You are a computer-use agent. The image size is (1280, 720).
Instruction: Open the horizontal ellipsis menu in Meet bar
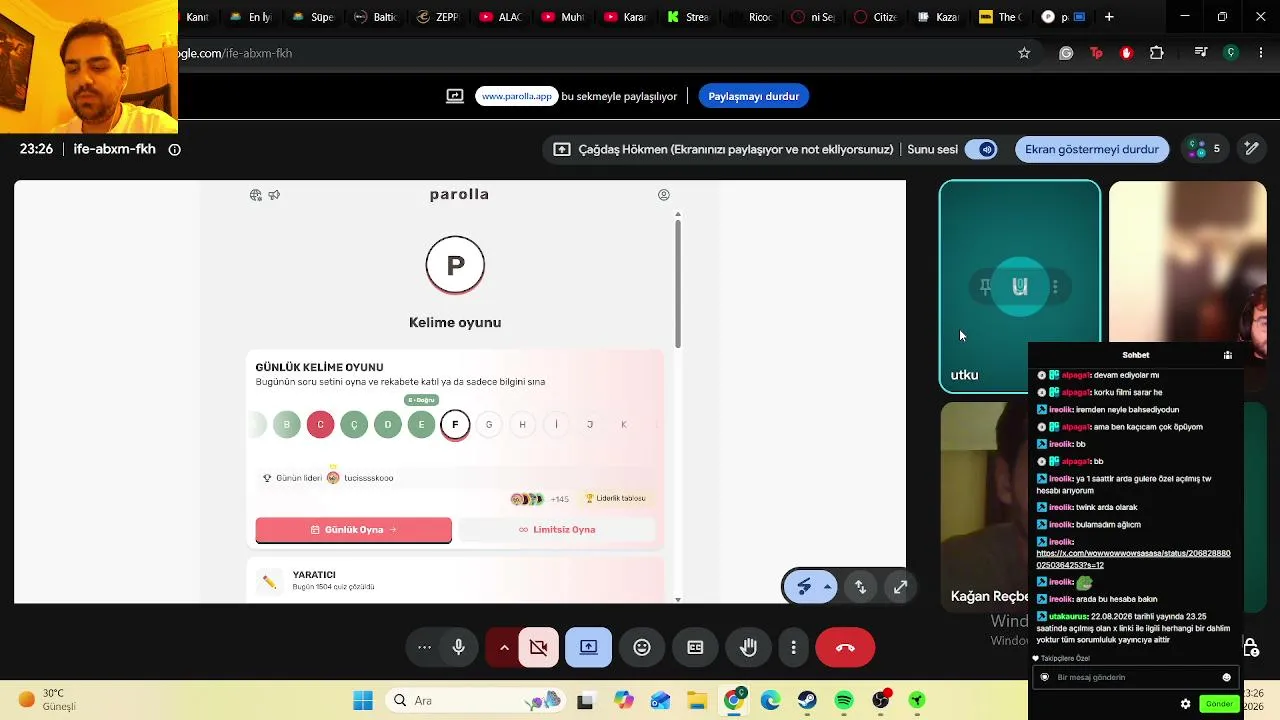(x=424, y=647)
